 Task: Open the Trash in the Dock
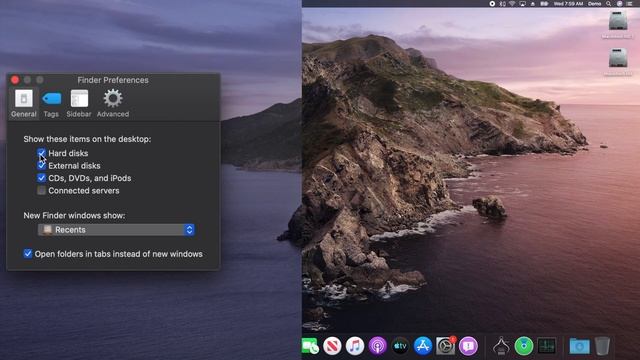602,346
